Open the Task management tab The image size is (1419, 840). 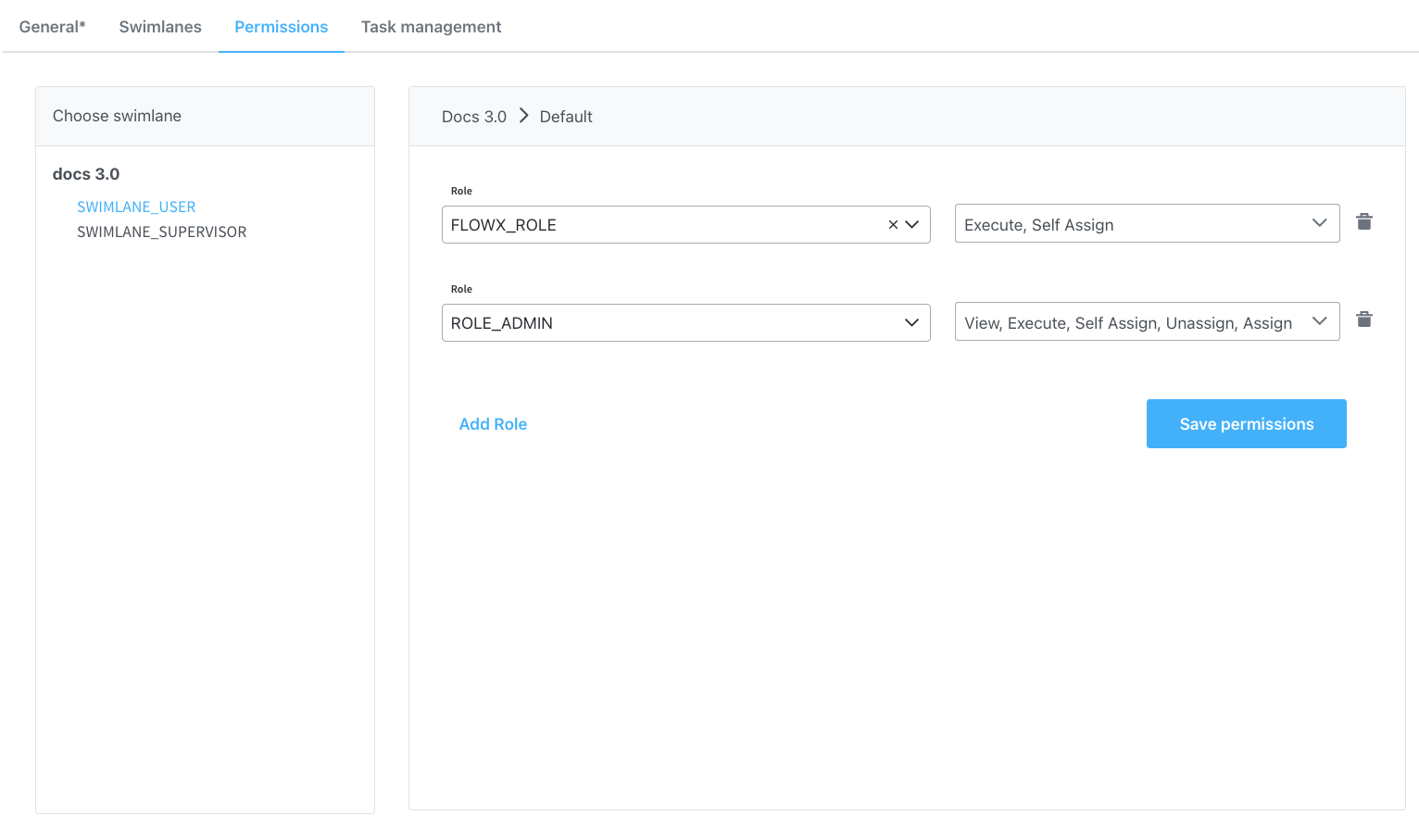431,27
